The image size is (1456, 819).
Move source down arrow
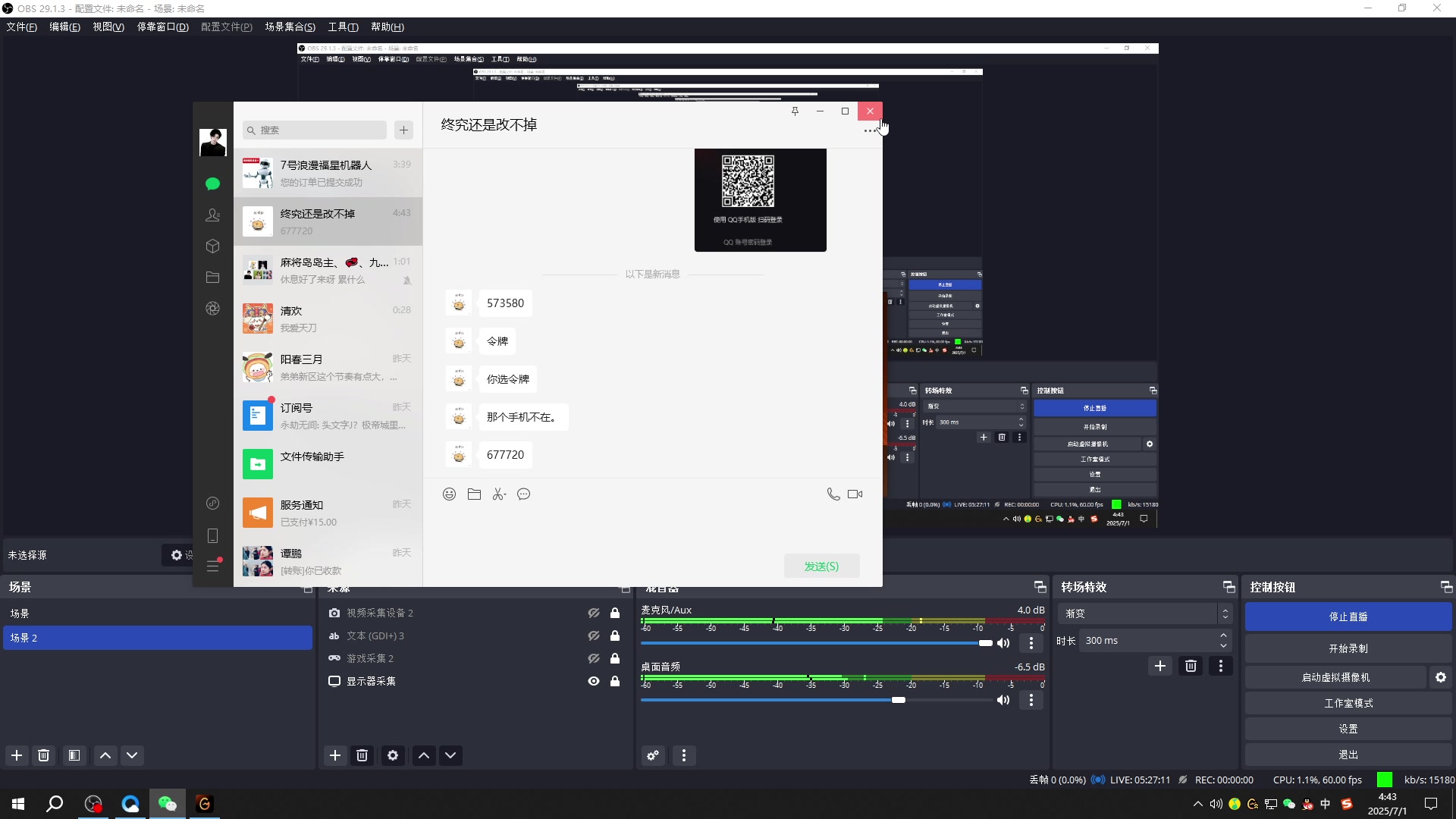click(450, 755)
